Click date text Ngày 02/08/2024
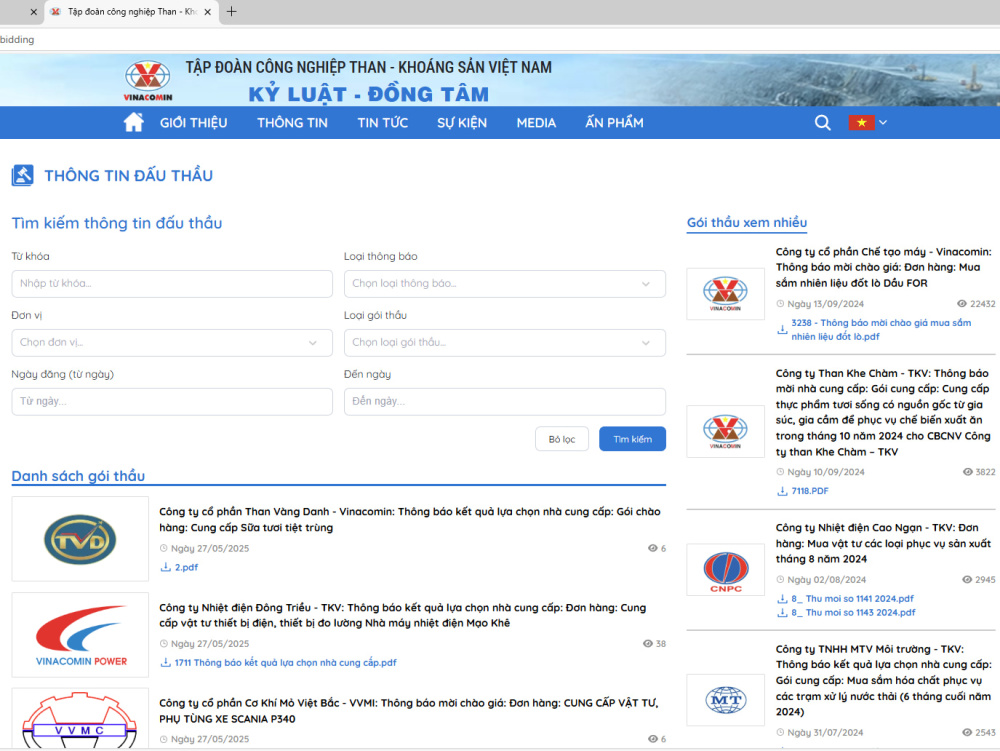The width and height of the screenshot is (1000, 751). [x=827, y=580]
